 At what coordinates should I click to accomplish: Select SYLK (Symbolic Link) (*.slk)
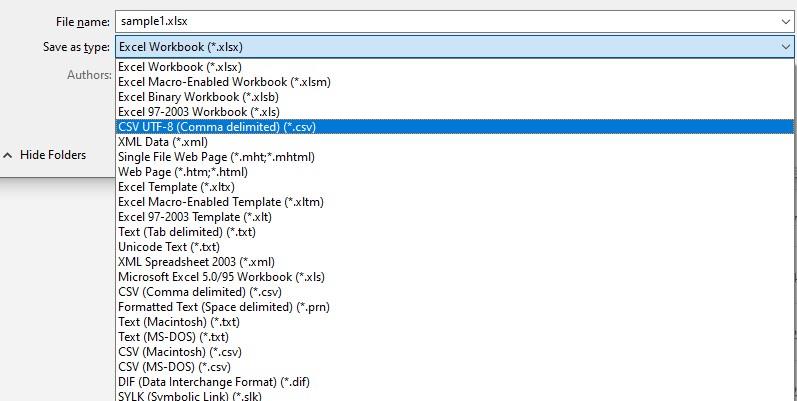click(x=454, y=395)
